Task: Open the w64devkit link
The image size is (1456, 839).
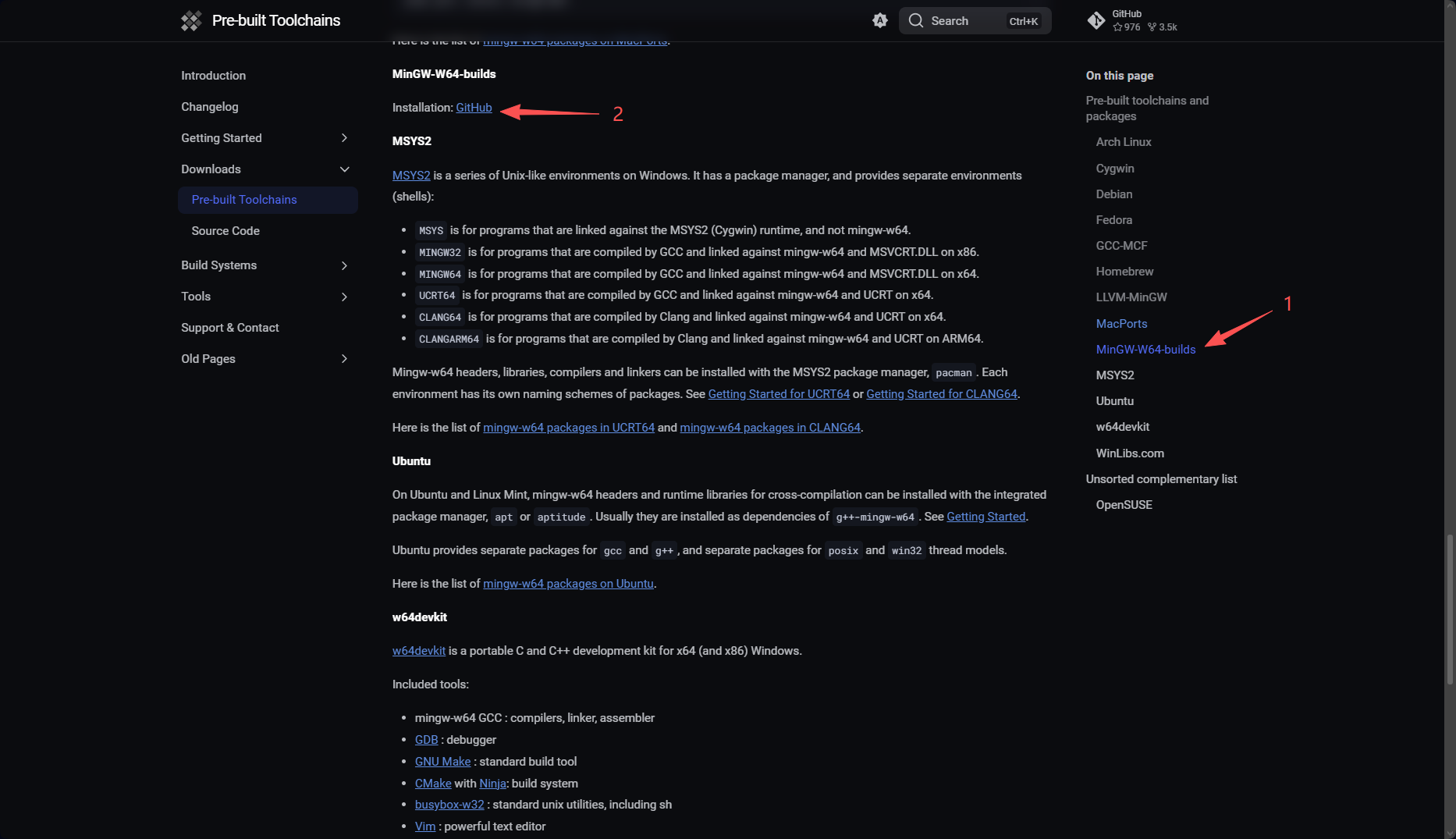Action: coord(419,651)
